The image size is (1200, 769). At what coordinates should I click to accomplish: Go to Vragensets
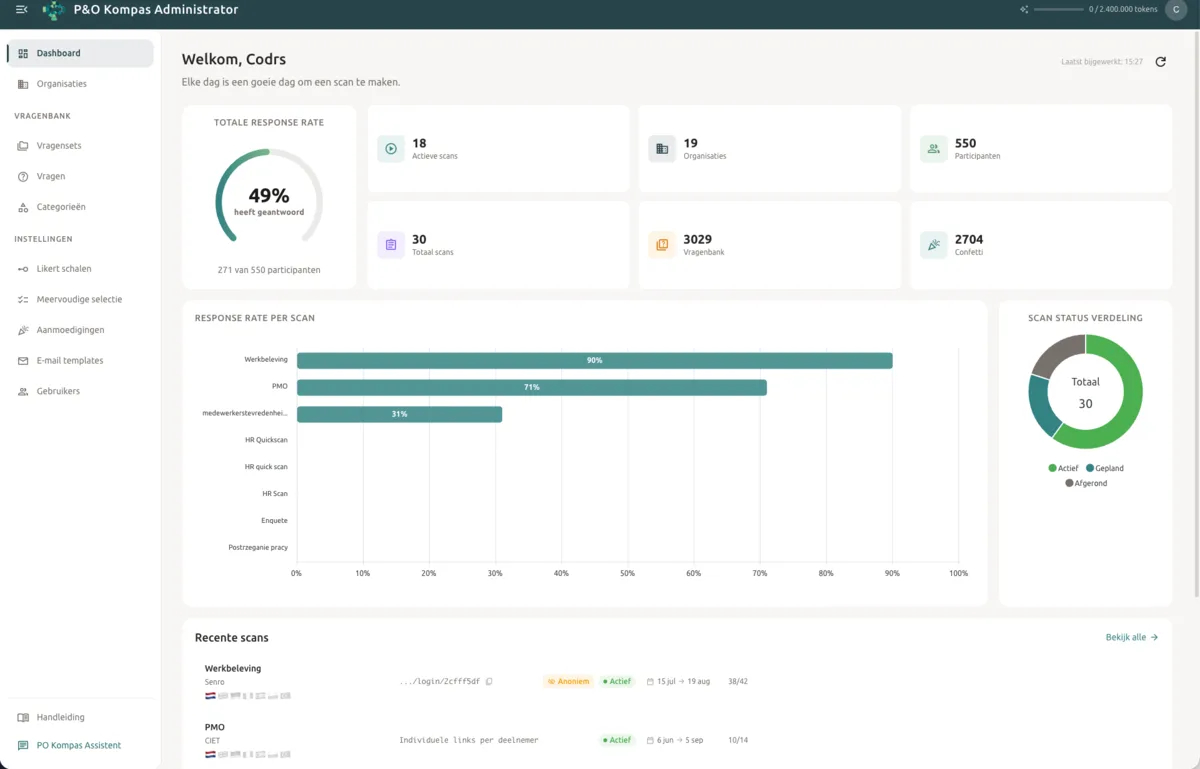coord(80,146)
